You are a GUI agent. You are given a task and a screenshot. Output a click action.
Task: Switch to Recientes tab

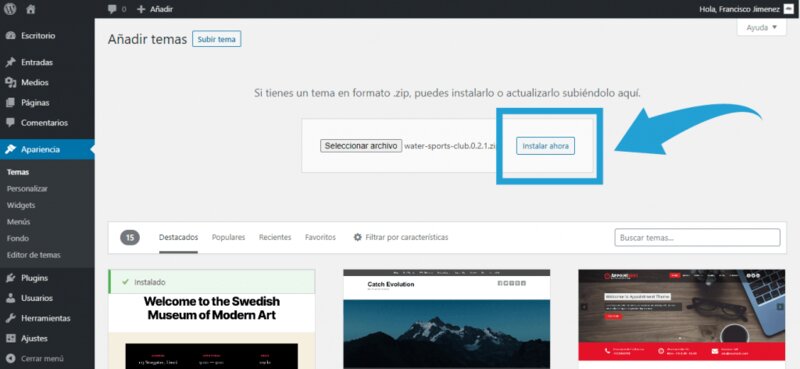click(x=275, y=237)
